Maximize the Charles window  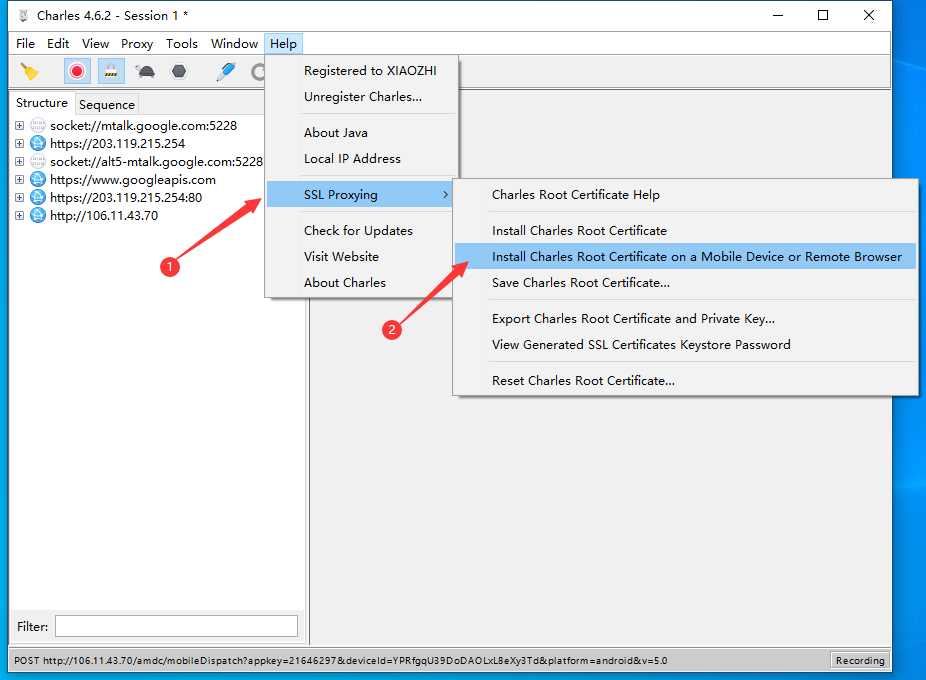pyautogui.click(x=823, y=15)
